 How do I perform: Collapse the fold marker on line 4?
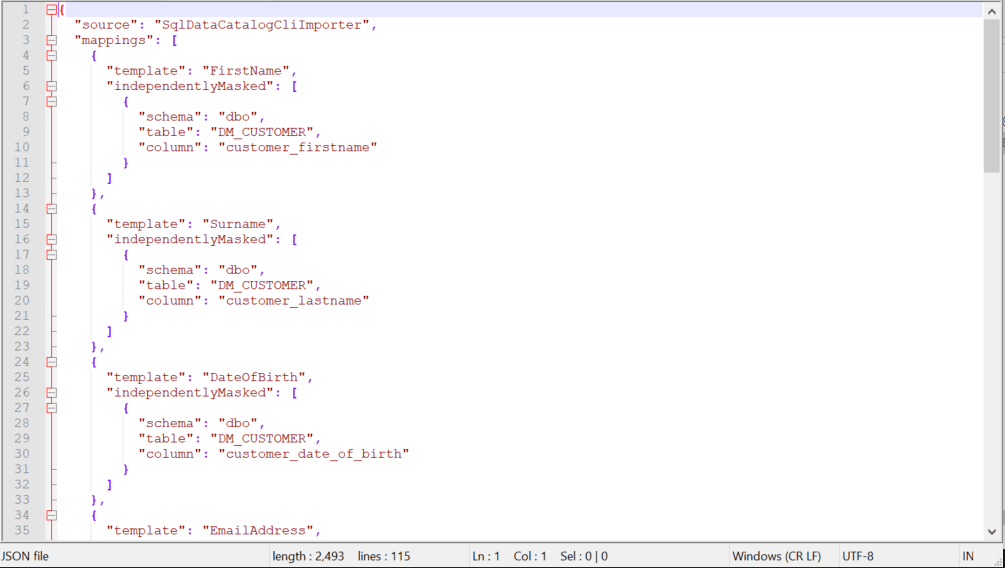51,56
